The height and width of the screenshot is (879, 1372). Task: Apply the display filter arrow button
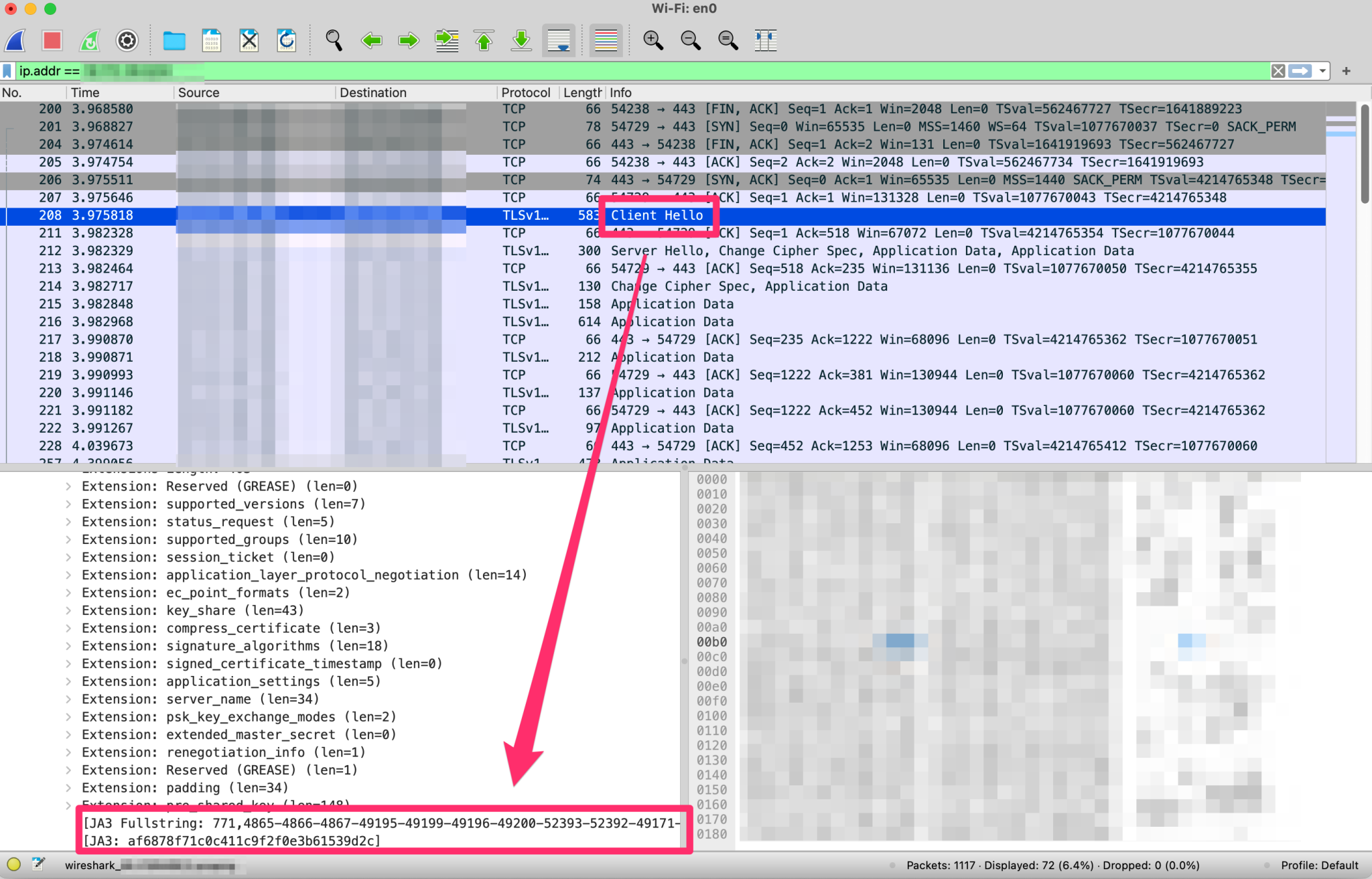coord(1300,71)
